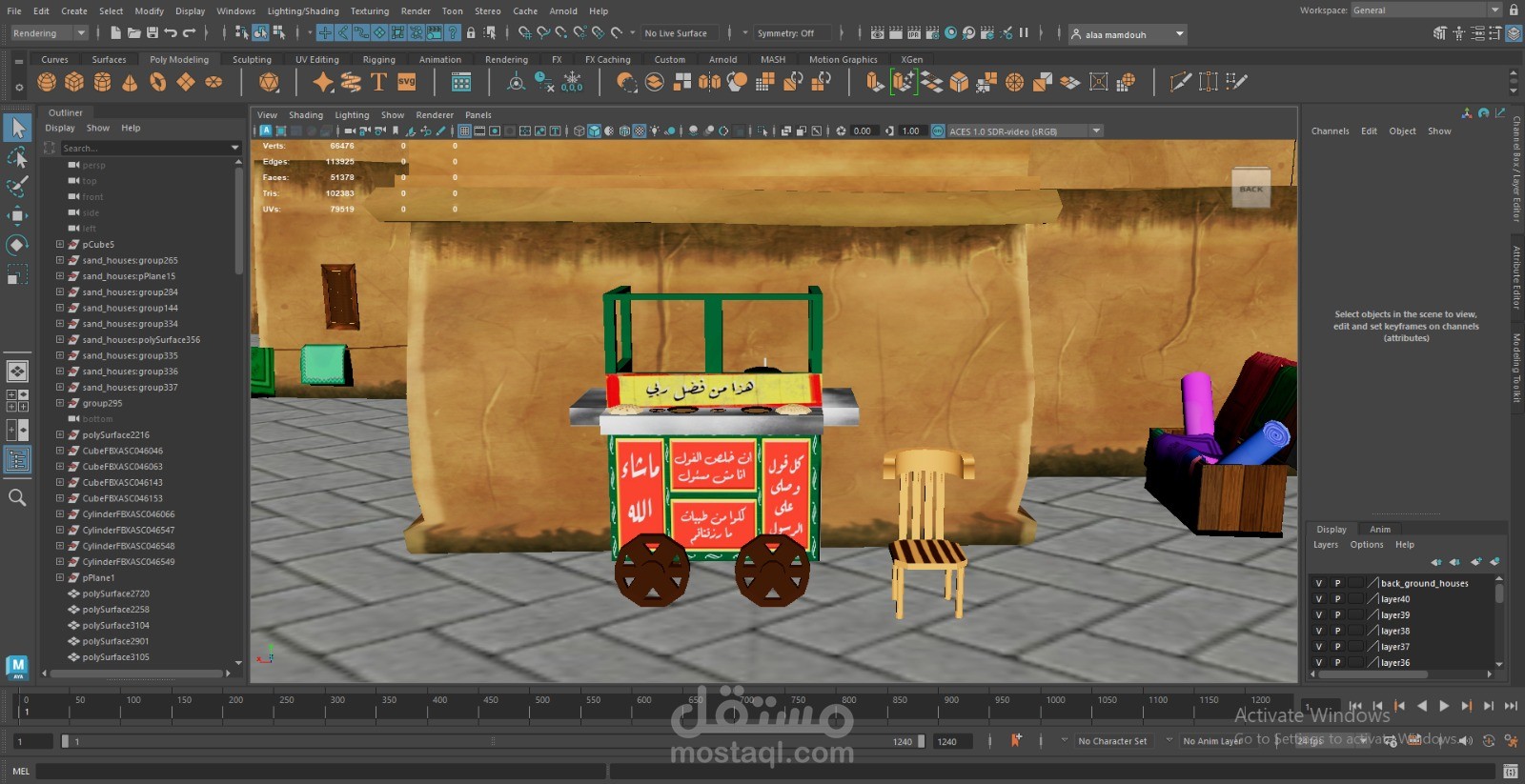Click the polygon cube shelf icon

tap(74, 83)
